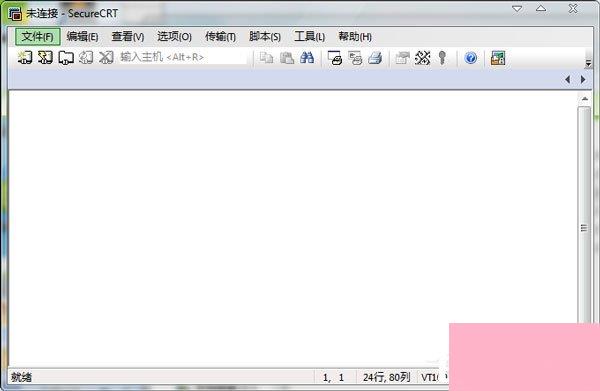Click the "24行, 80列" status entry
The image size is (600, 391).
386,378
